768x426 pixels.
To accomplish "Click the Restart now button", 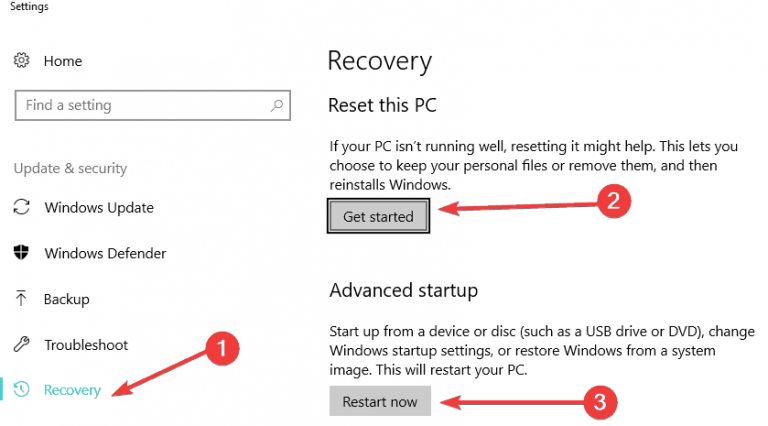I will (380, 401).
